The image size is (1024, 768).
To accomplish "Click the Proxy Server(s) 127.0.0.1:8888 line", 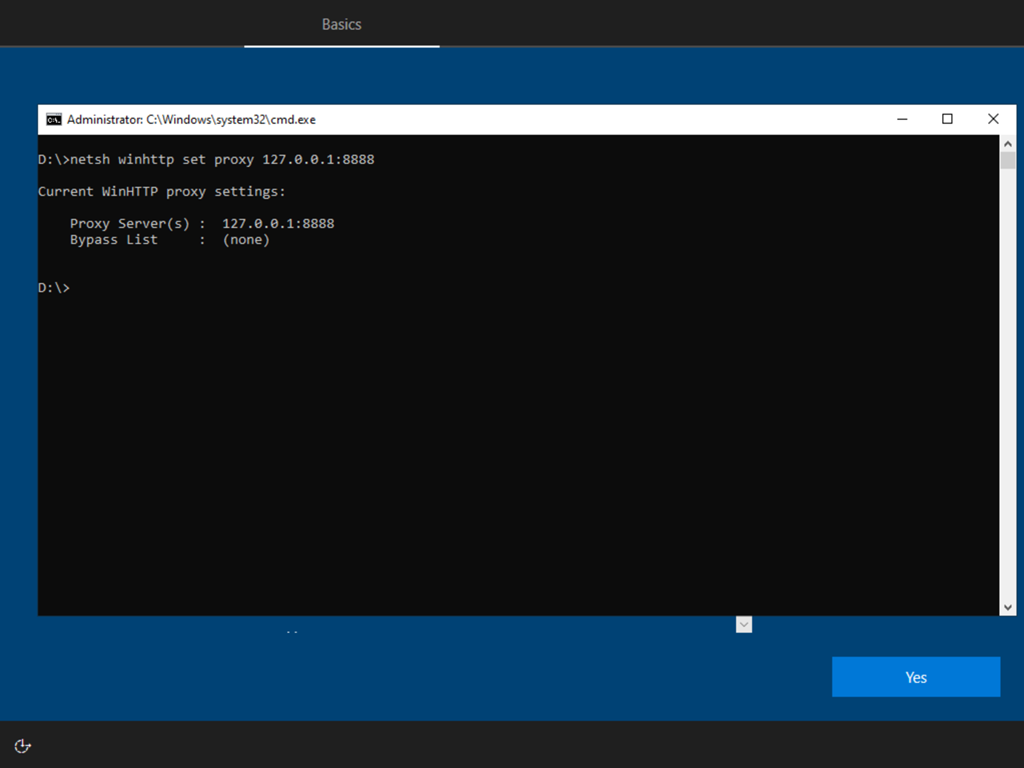I will (x=202, y=224).
